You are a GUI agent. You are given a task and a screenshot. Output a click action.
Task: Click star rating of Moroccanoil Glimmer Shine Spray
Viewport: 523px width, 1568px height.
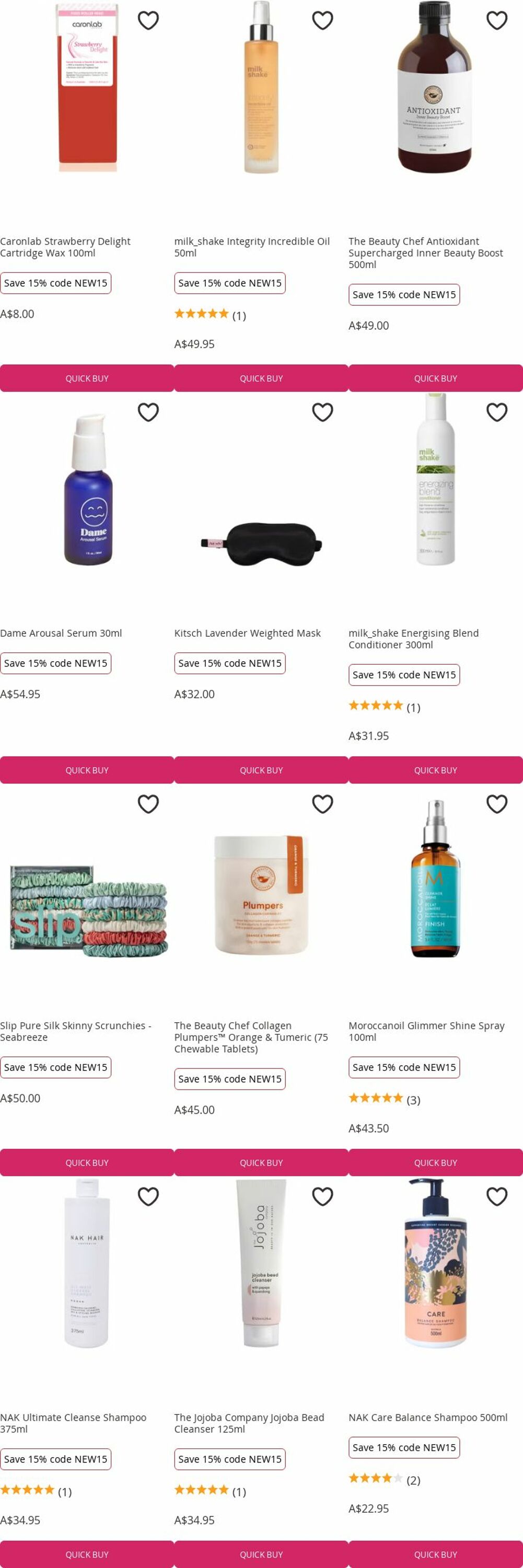375,1098
